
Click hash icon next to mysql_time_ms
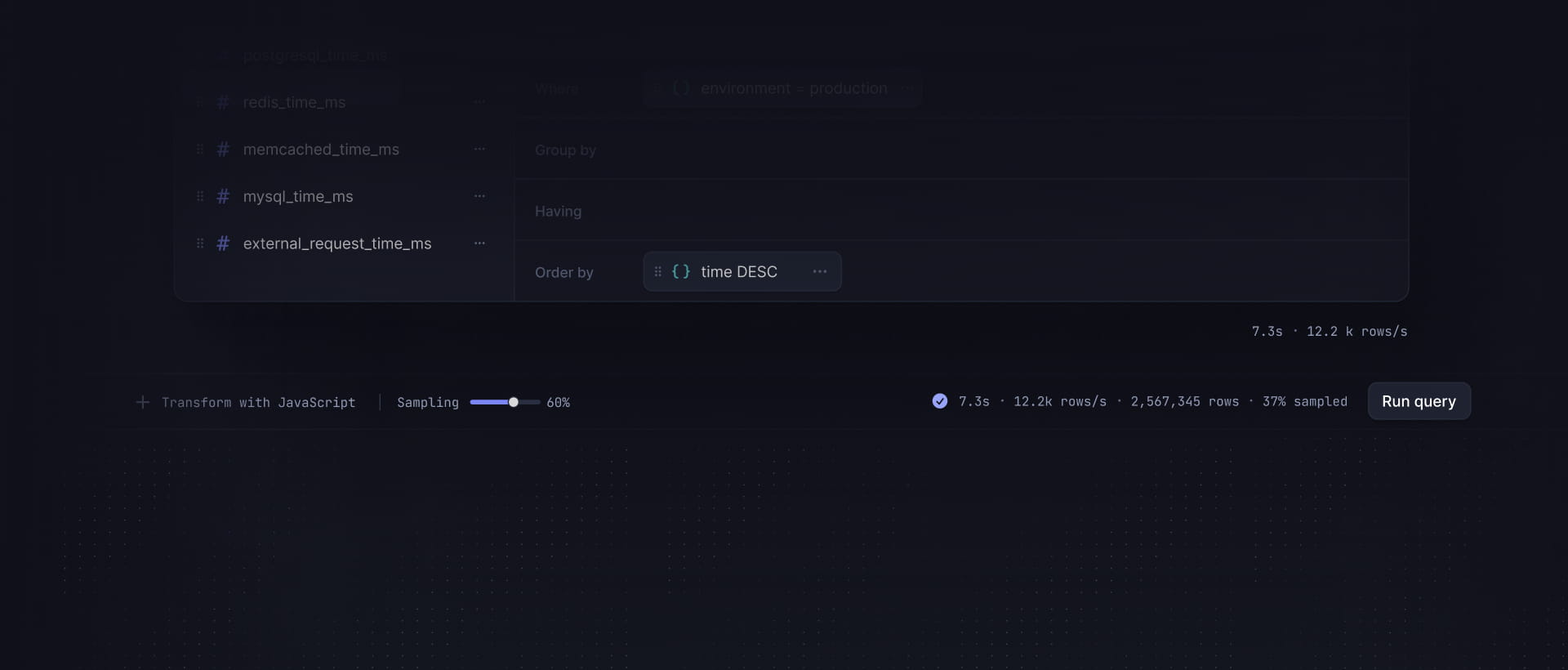[x=223, y=196]
